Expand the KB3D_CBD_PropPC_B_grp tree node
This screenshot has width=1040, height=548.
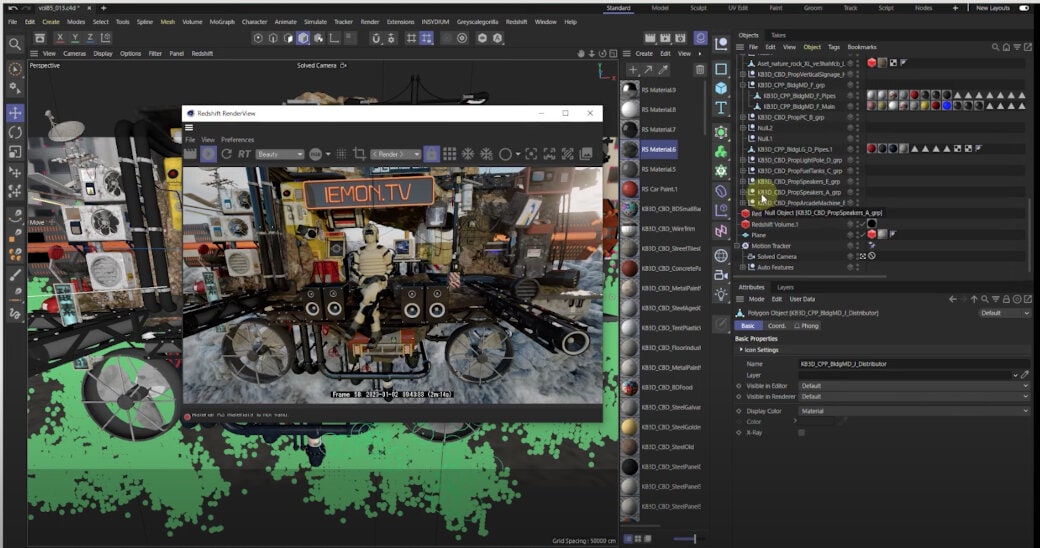pos(744,117)
